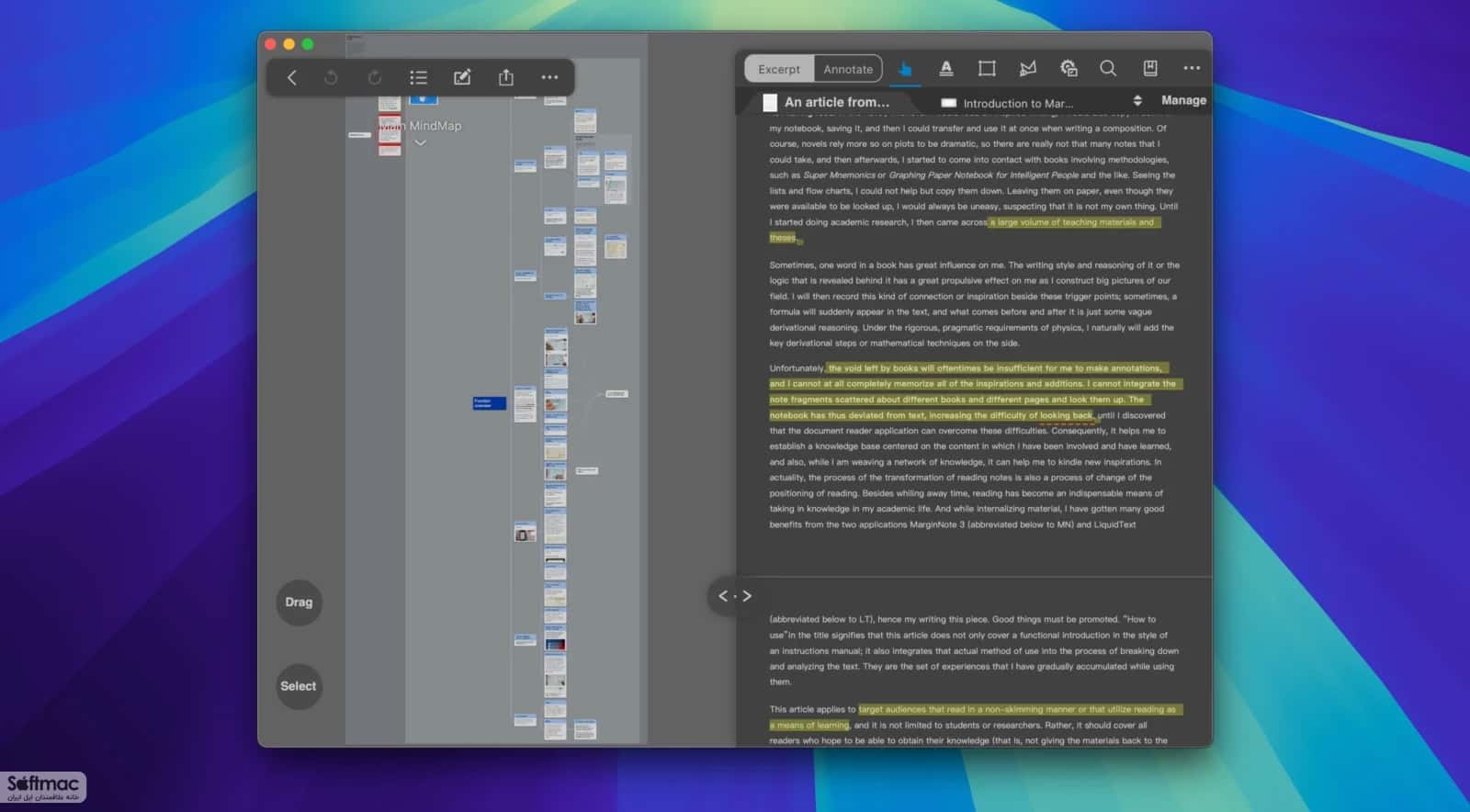This screenshot has height=812, width=1470.
Task: Switch to 'An article from...' tab
Action: point(827,103)
